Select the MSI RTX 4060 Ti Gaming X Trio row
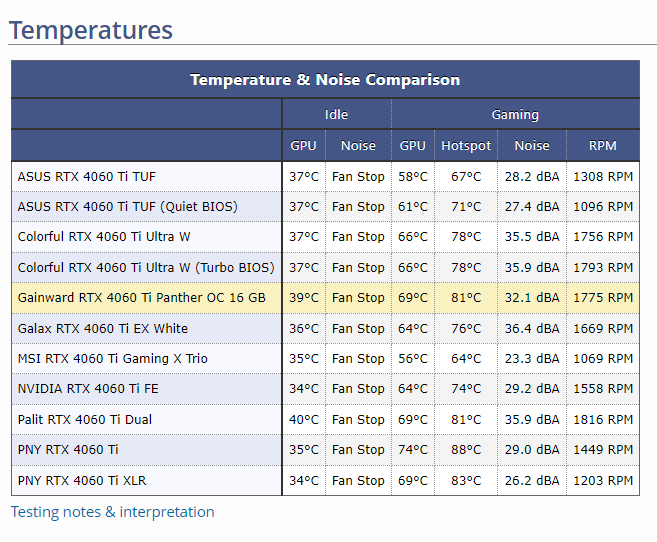Viewport: 657px width, 542px height. click(112, 359)
